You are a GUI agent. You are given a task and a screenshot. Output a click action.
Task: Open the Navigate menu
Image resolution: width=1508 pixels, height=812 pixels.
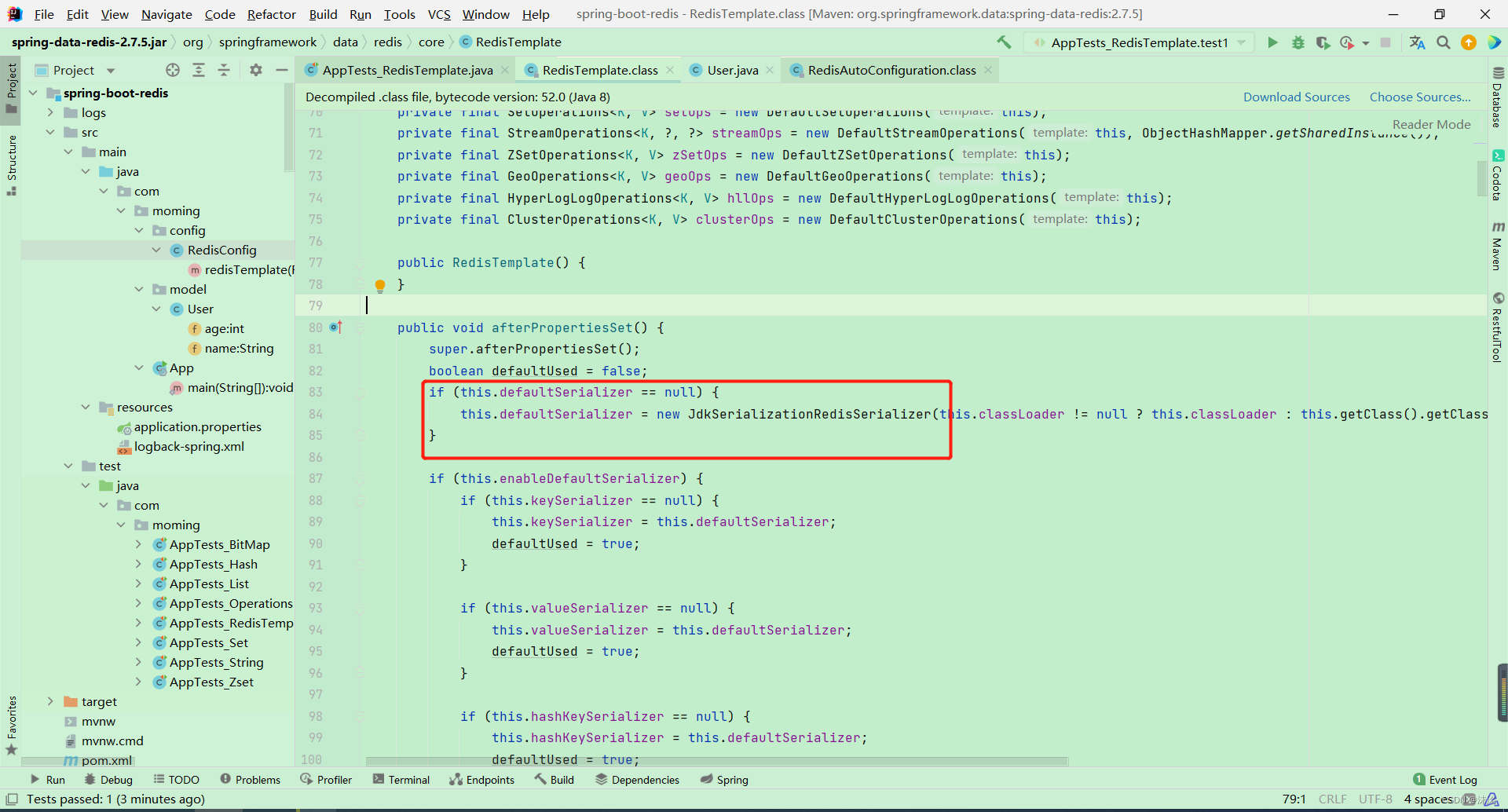click(167, 14)
